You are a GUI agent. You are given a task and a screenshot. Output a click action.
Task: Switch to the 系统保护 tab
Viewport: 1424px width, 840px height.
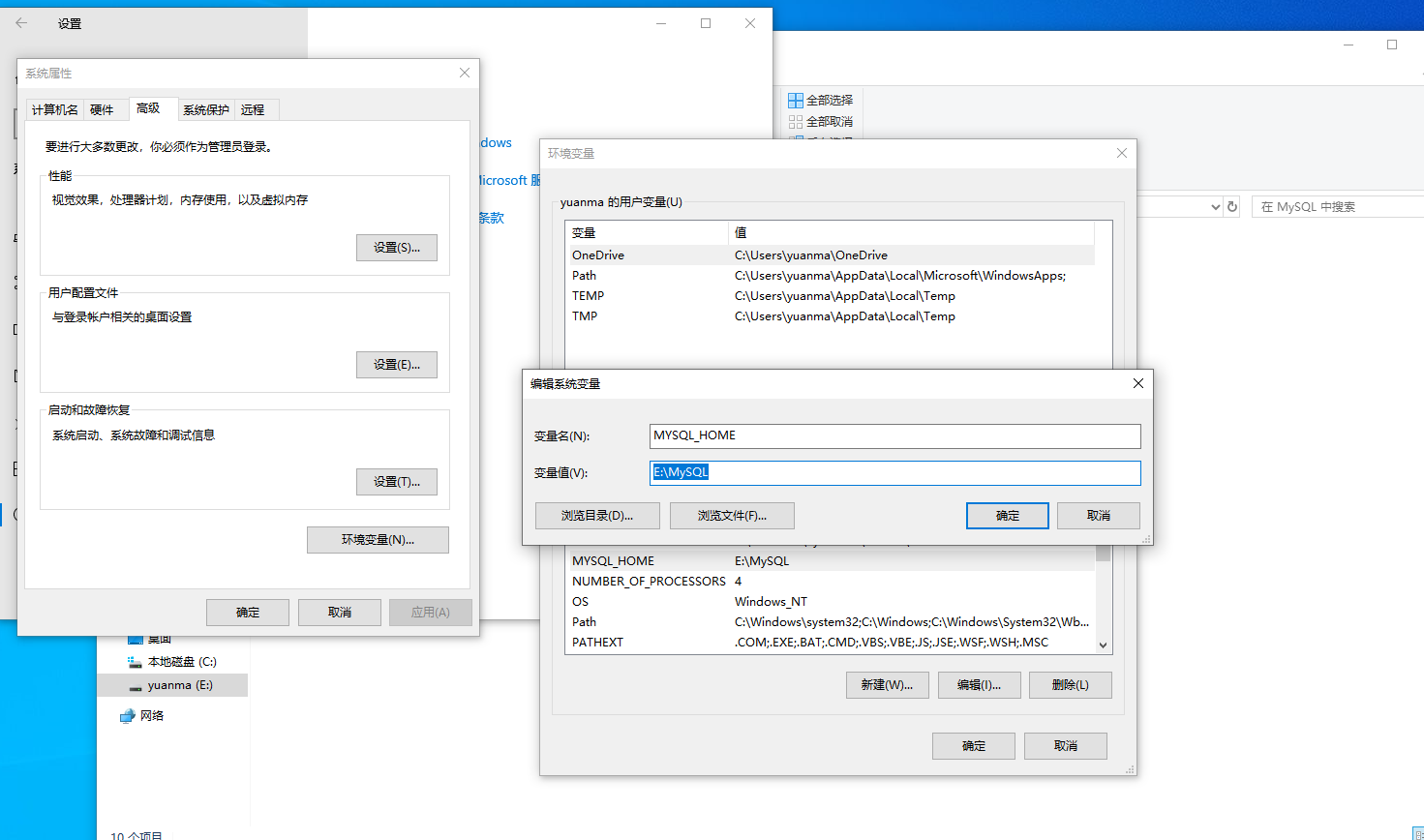206,110
